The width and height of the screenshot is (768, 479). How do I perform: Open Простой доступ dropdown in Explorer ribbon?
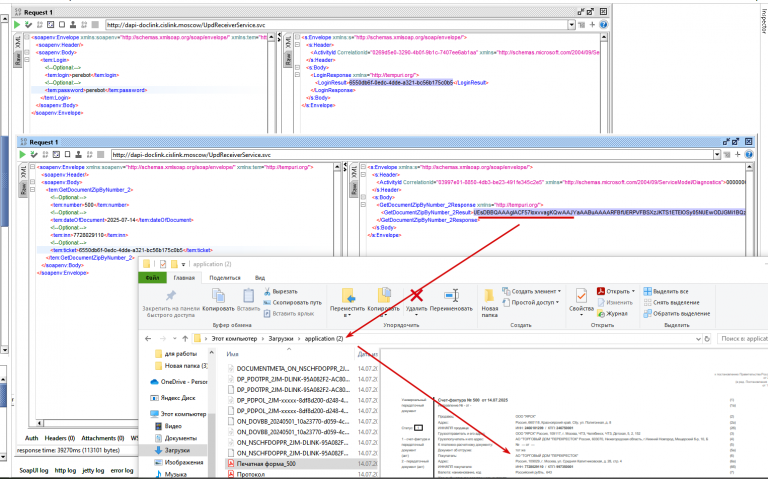531,302
